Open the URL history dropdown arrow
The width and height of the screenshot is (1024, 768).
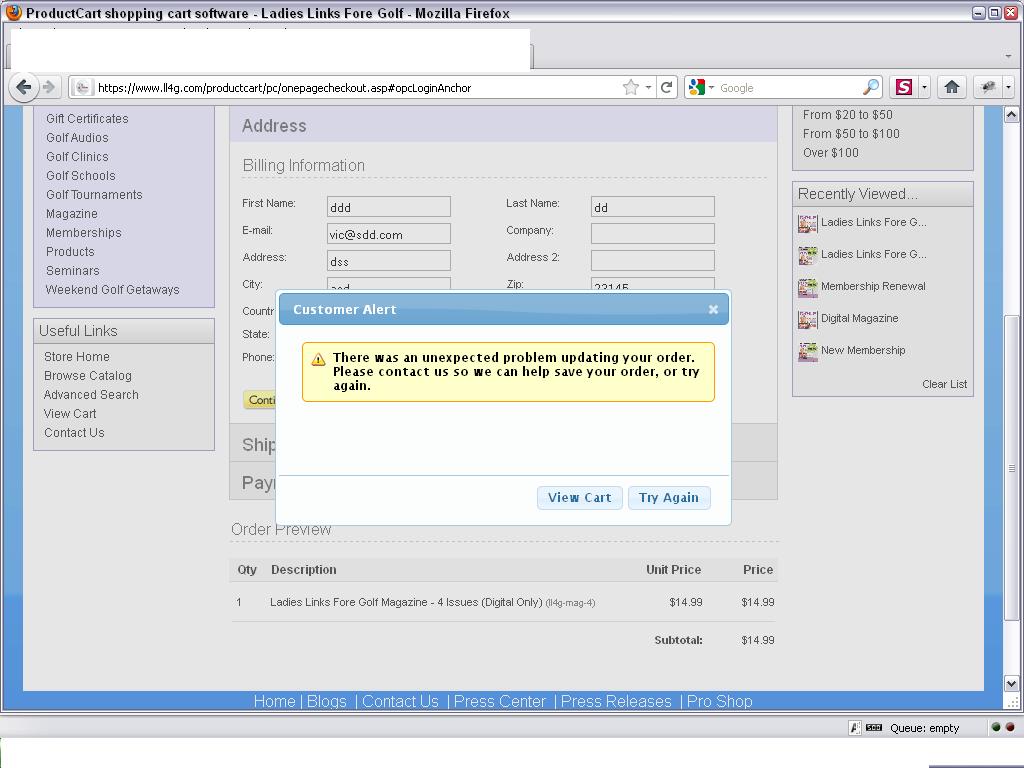[x=648, y=88]
